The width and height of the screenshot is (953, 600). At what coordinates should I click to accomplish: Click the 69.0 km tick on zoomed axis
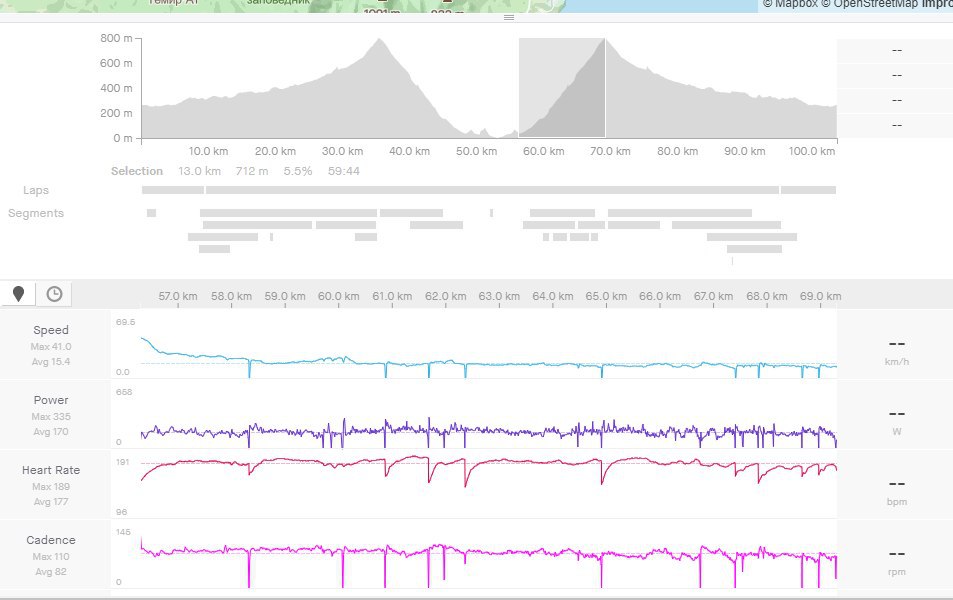(821, 296)
